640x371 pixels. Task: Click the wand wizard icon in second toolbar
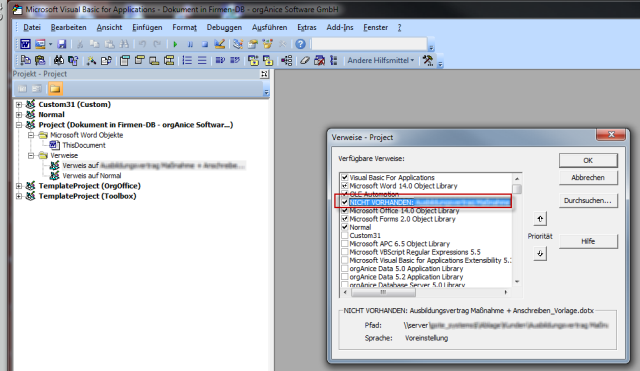[91, 60]
